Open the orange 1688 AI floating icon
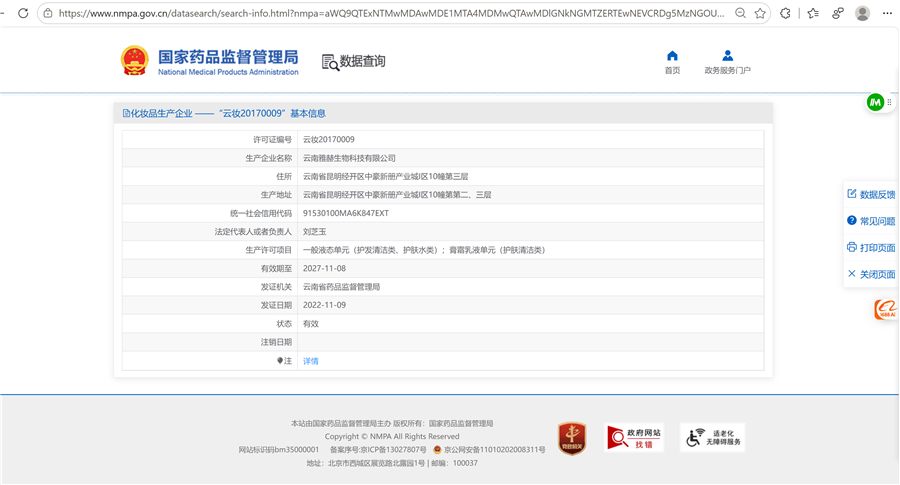900x485 pixels. click(886, 309)
